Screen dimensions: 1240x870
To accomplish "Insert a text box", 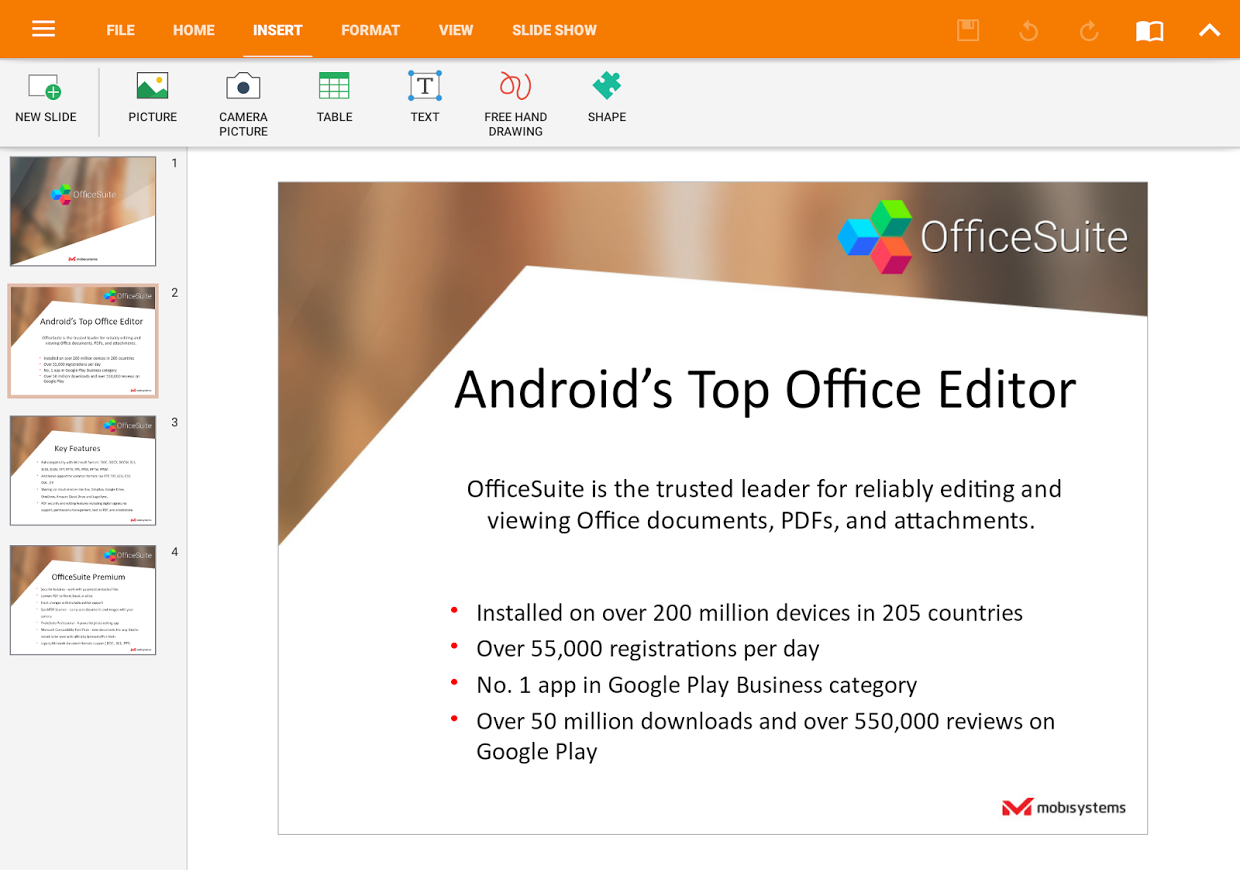I will coord(425,98).
